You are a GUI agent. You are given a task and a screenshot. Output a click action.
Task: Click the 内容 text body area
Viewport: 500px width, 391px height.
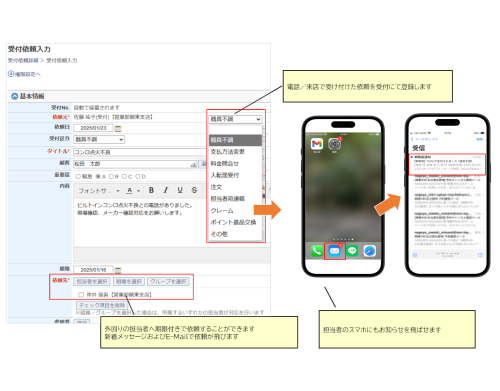coord(140,223)
